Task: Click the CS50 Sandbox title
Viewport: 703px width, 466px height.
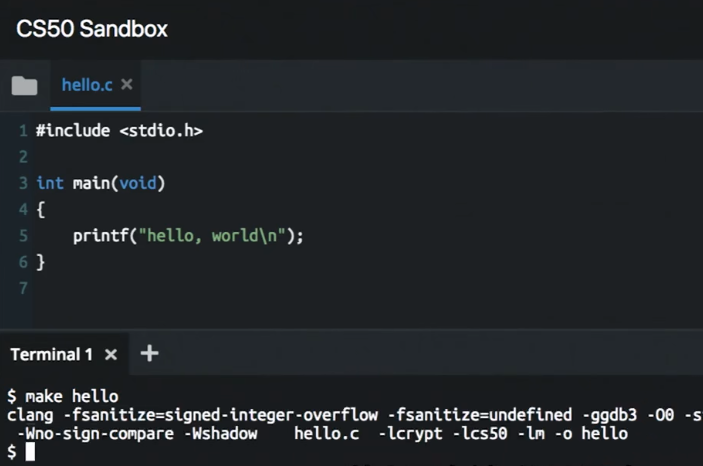Action: 92,29
